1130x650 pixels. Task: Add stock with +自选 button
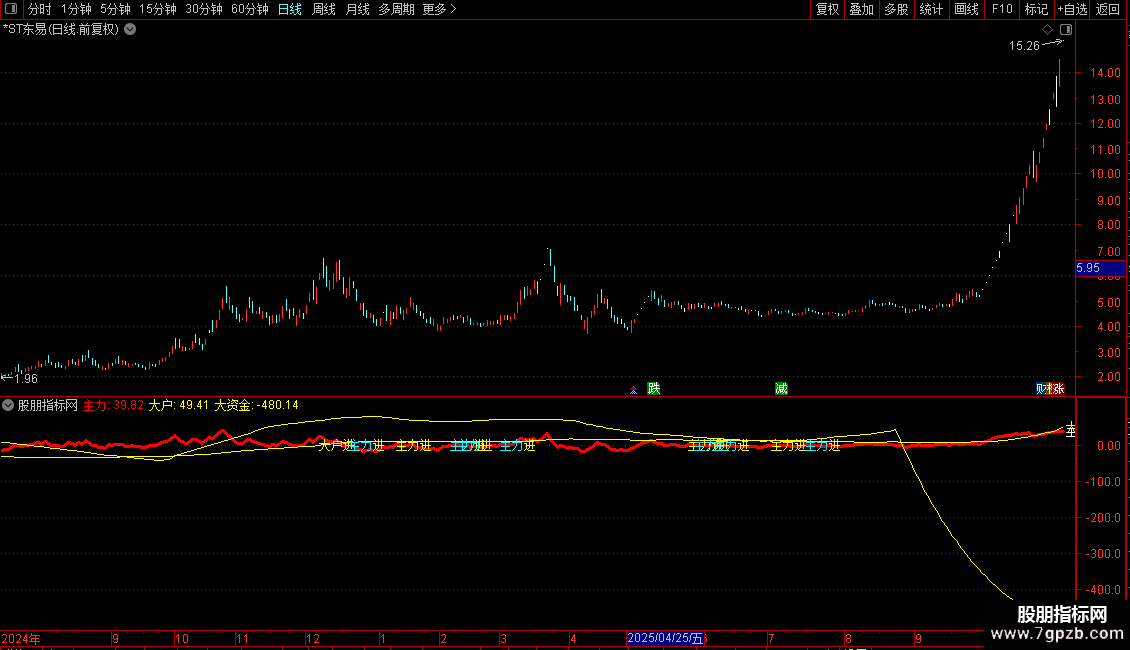click(x=1072, y=9)
